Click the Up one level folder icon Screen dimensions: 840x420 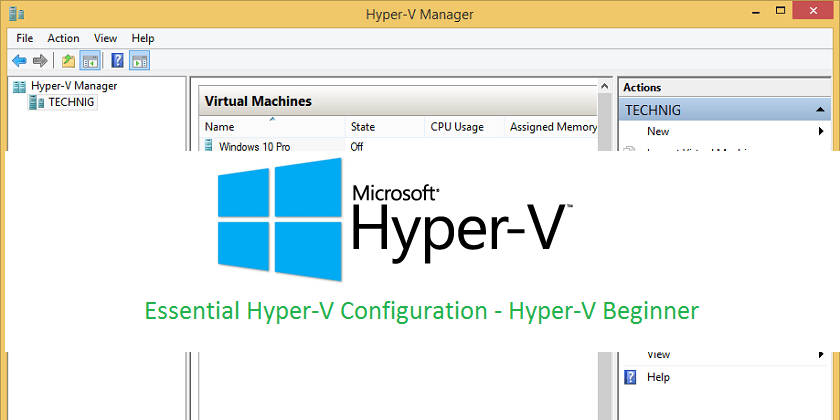(68, 61)
